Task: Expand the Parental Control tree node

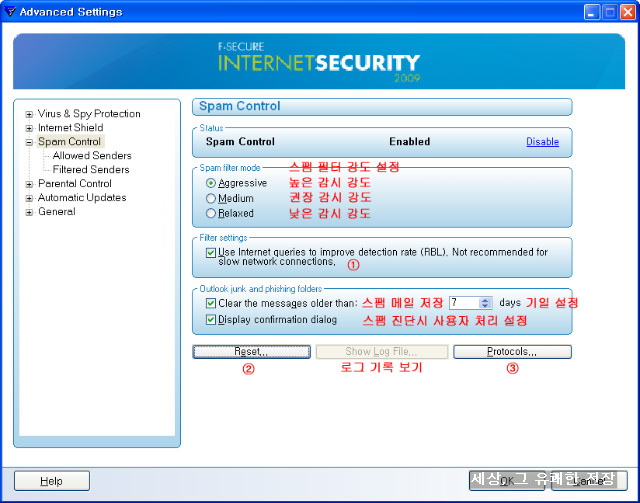Action: point(29,185)
